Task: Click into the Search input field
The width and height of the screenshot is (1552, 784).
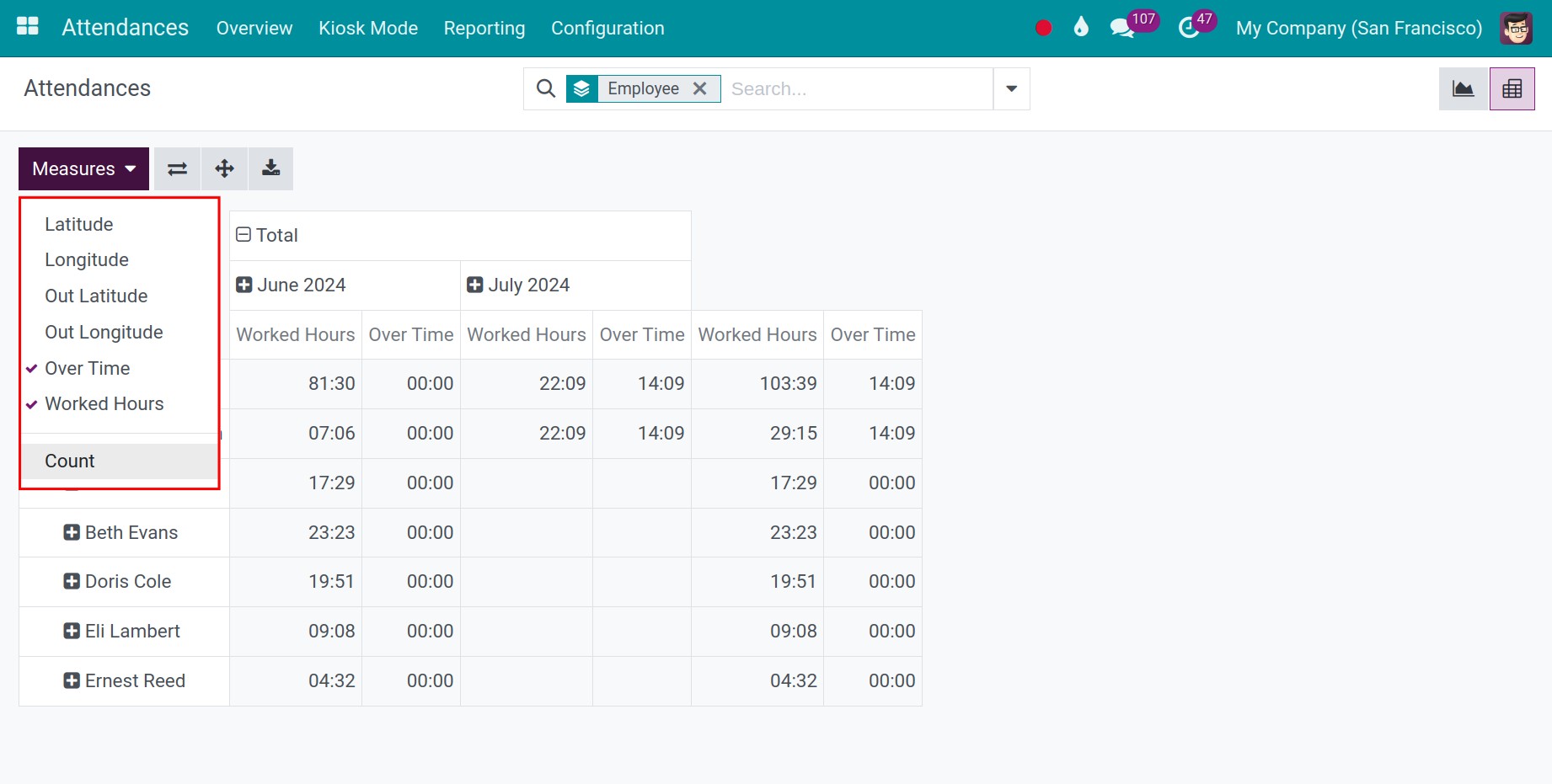Action: (857, 88)
